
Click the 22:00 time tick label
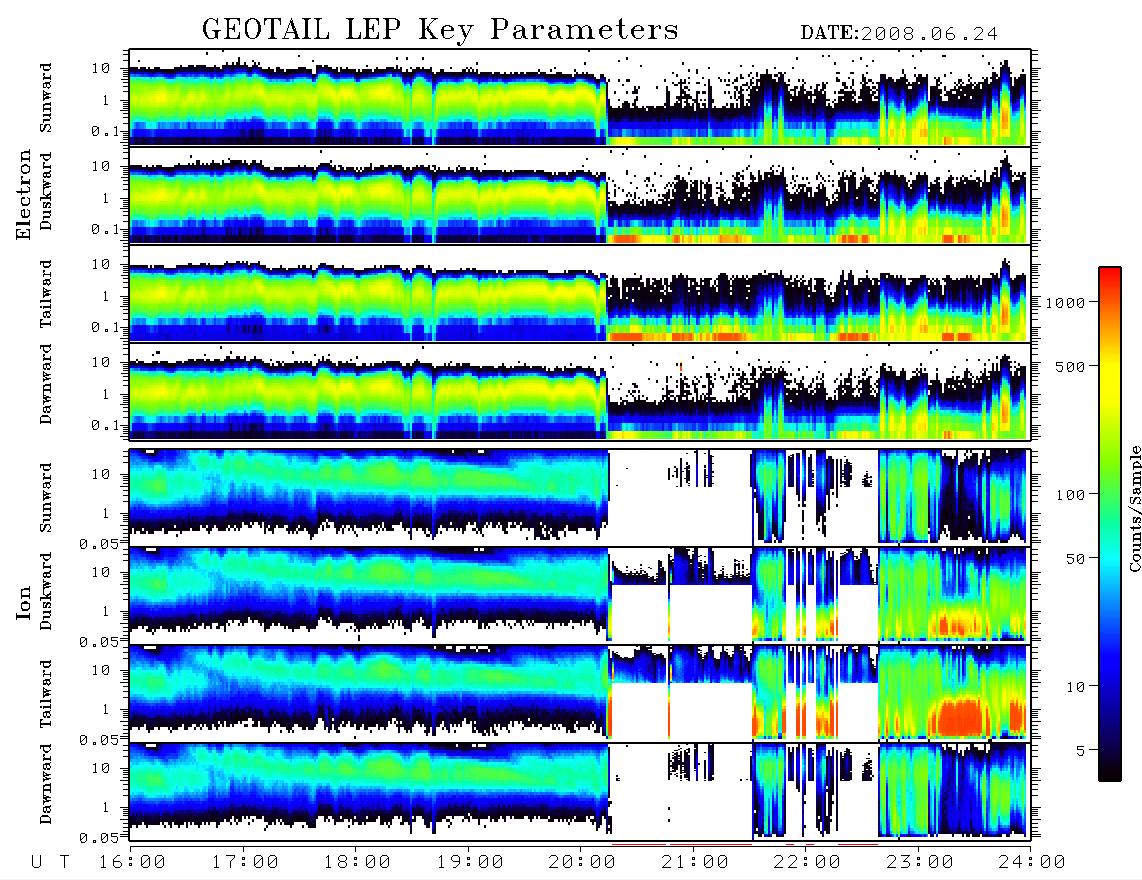point(807,863)
